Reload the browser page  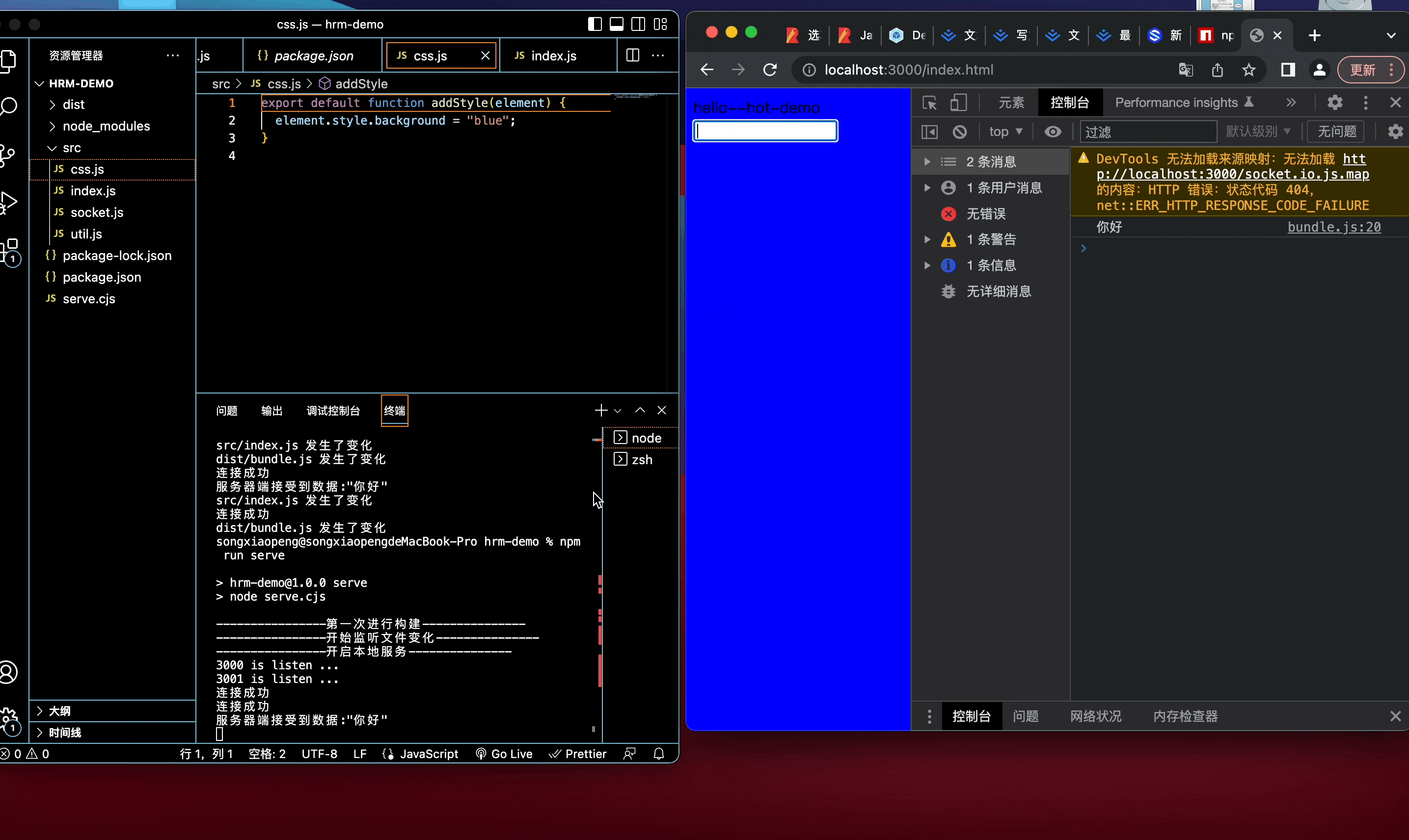(x=770, y=70)
